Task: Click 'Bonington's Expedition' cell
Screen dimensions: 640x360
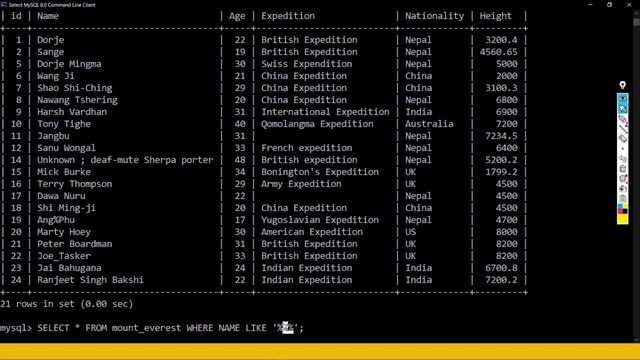Action: (x=320, y=172)
